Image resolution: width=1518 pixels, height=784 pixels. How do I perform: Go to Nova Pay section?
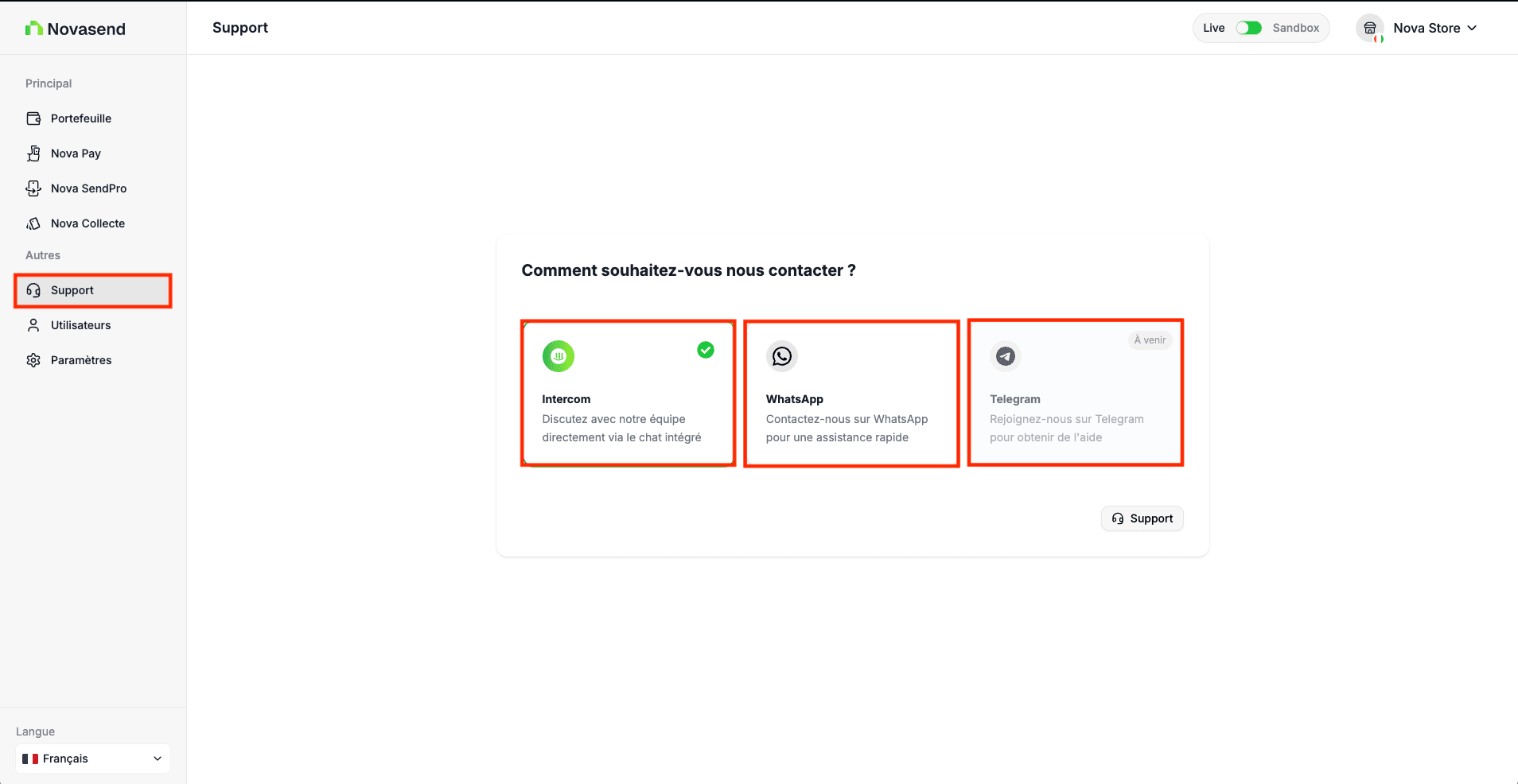pos(93,153)
